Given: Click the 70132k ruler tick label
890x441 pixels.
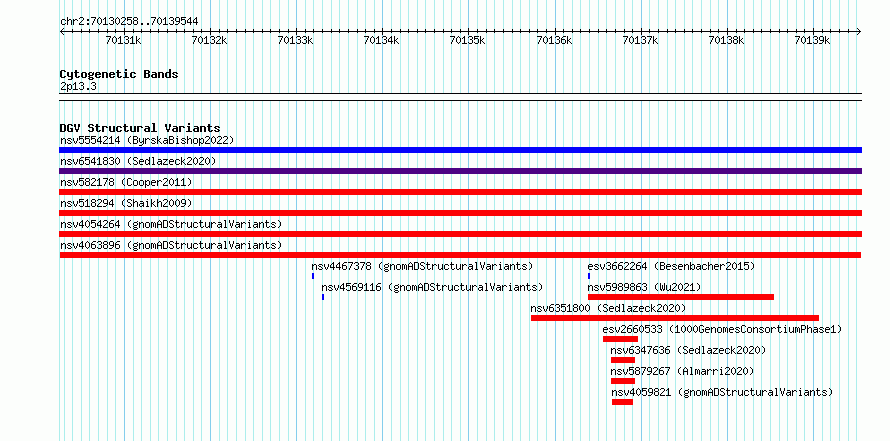Looking at the screenshot, I should (210, 40).
